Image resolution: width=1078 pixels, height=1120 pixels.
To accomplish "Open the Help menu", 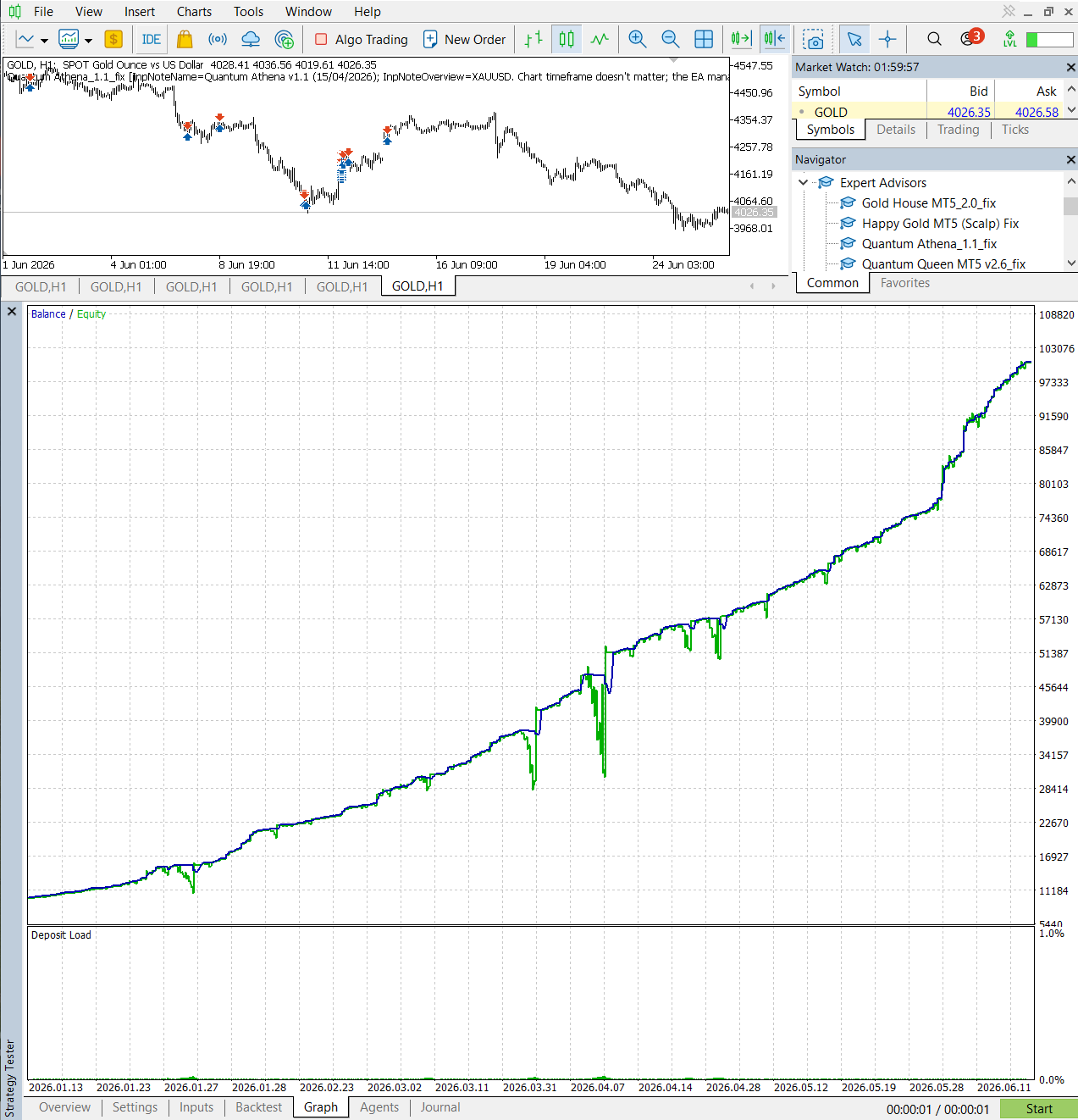I will 368,12.
